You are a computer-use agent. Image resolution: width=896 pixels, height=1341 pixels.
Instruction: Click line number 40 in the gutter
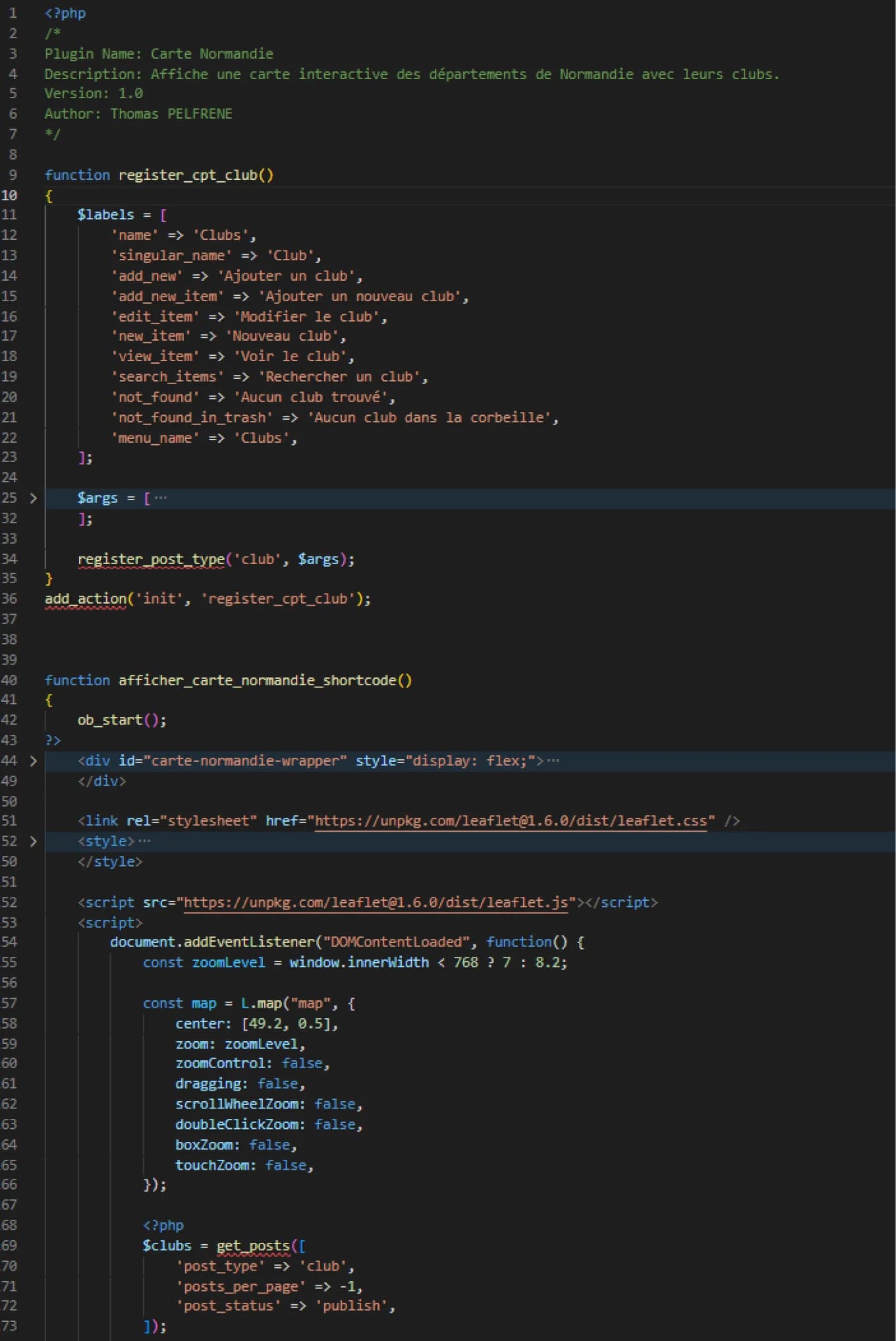pos(9,681)
